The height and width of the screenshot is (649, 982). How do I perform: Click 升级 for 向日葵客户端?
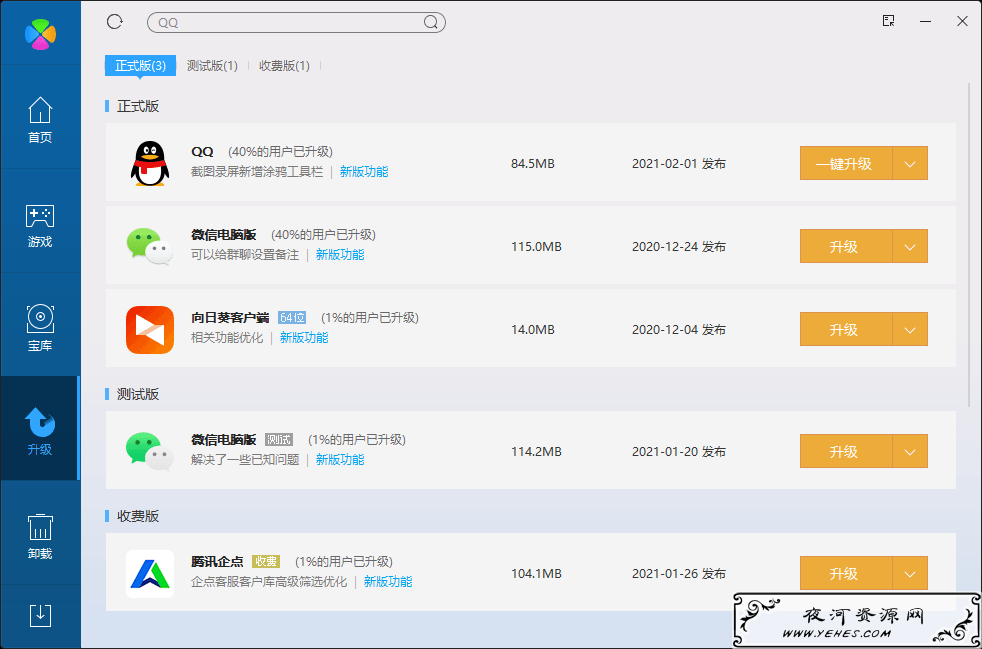pos(845,330)
